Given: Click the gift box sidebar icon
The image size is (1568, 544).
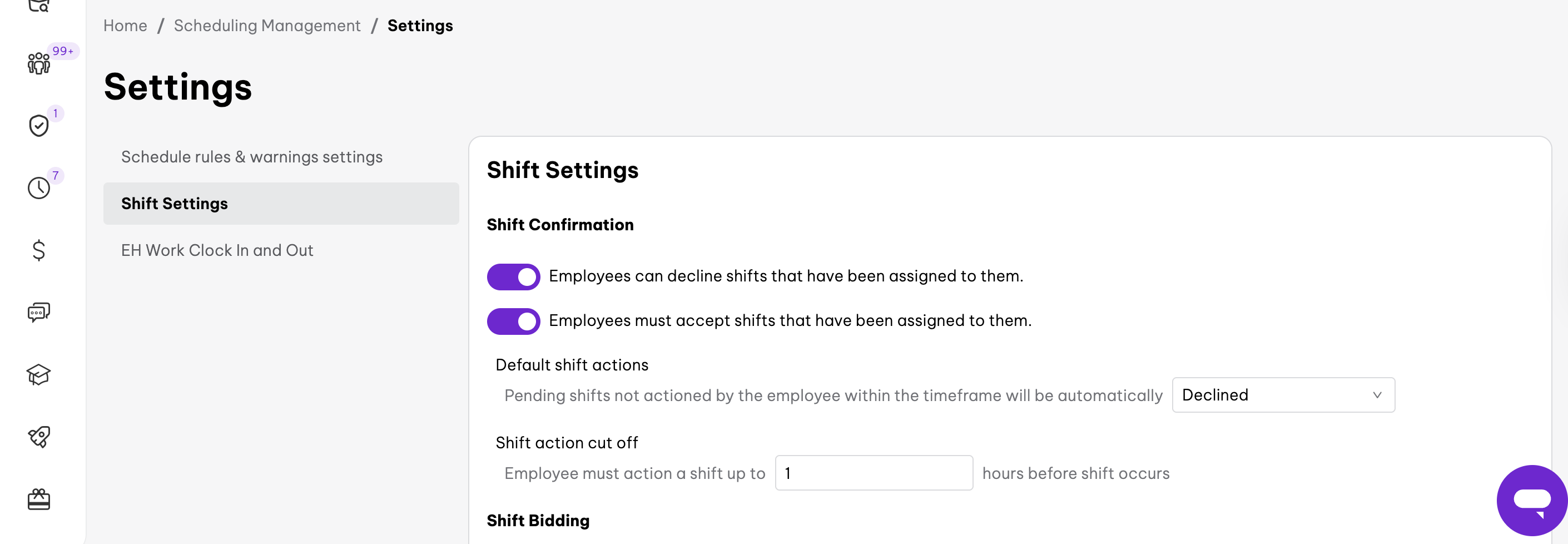Looking at the screenshot, I should pyautogui.click(x=39, y=500).
